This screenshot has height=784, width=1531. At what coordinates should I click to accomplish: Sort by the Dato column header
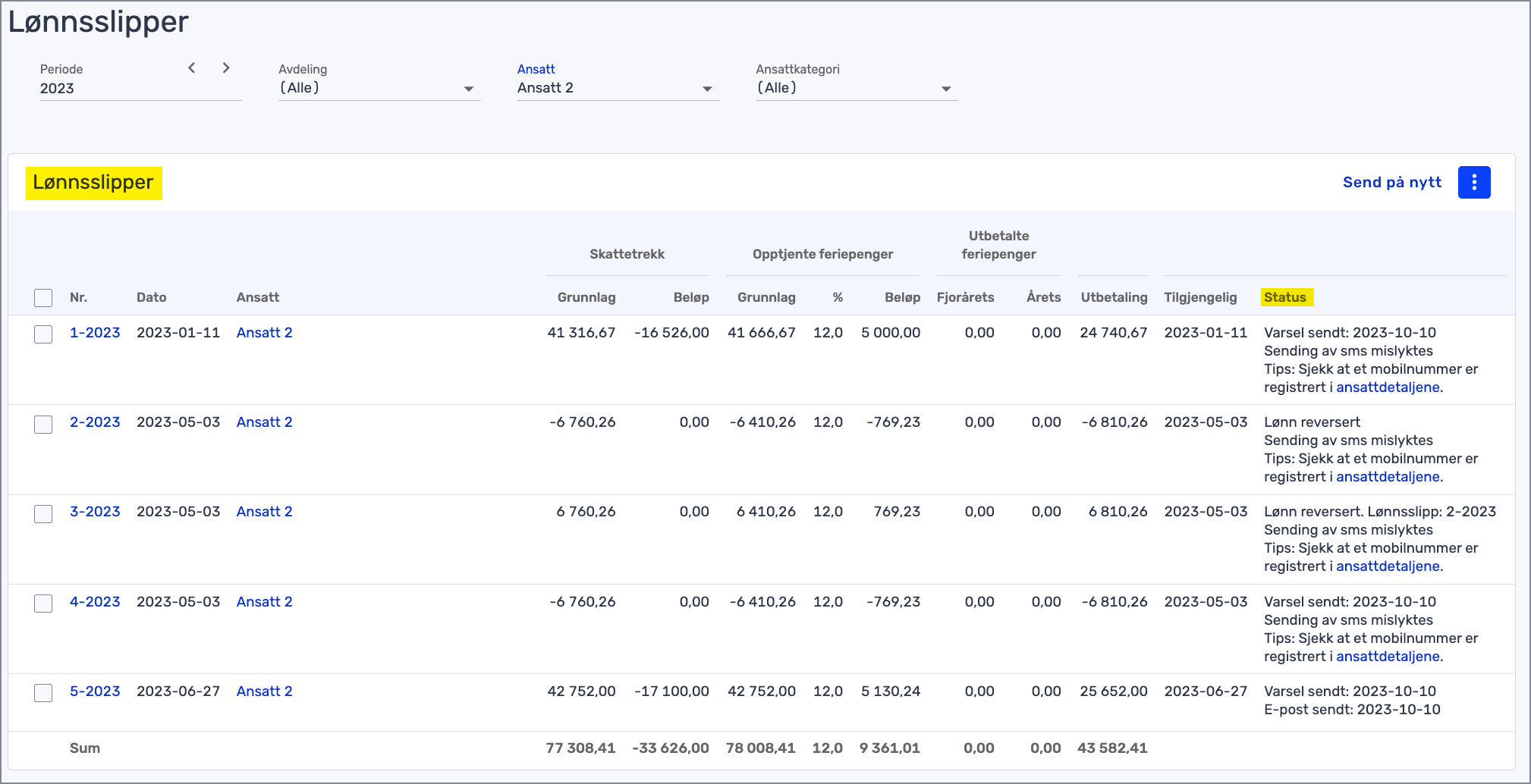click(151, 297)
